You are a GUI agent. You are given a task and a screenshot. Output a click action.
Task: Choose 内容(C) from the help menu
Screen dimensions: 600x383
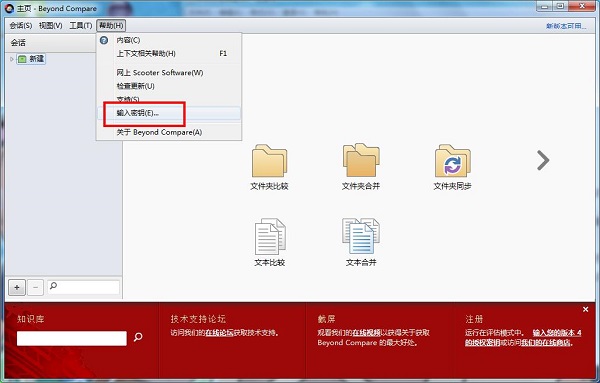(x=169, y=40)
